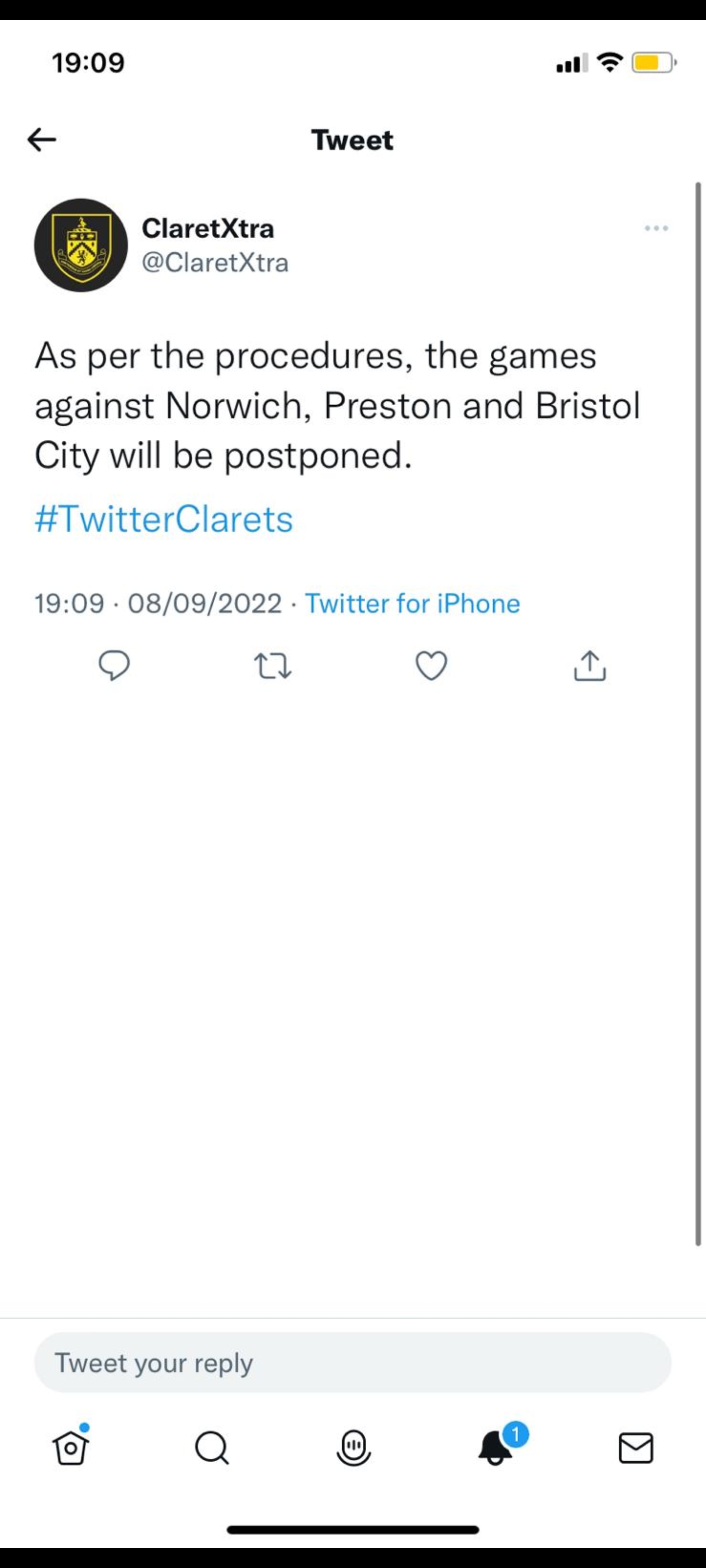This screenshot has width=706, height=1568.
Task: Open ClaretXtra profile picture
Action: tap(81, 245)
